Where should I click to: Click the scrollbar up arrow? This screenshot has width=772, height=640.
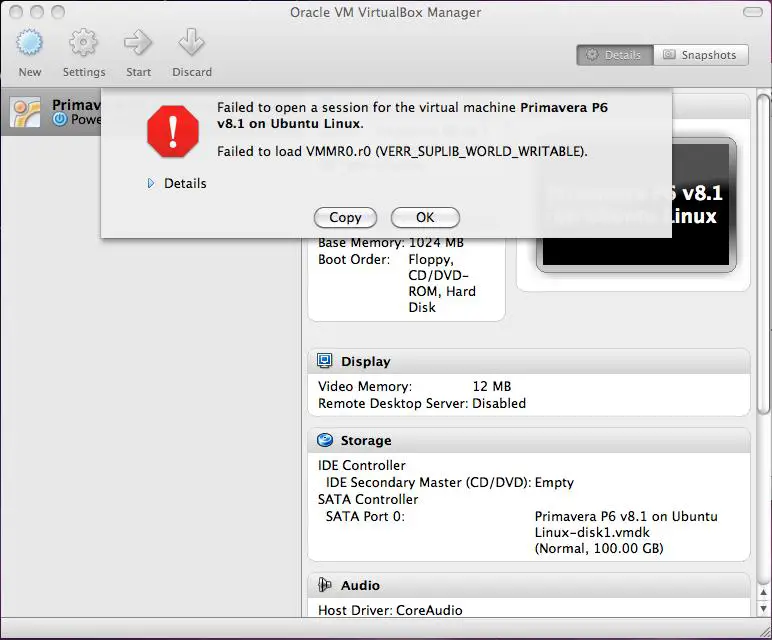click(764, 592)
